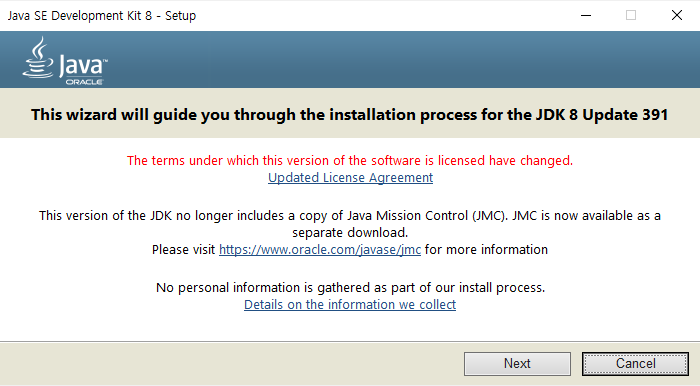Visit the oracle.com/javase/jmc link

320,249
